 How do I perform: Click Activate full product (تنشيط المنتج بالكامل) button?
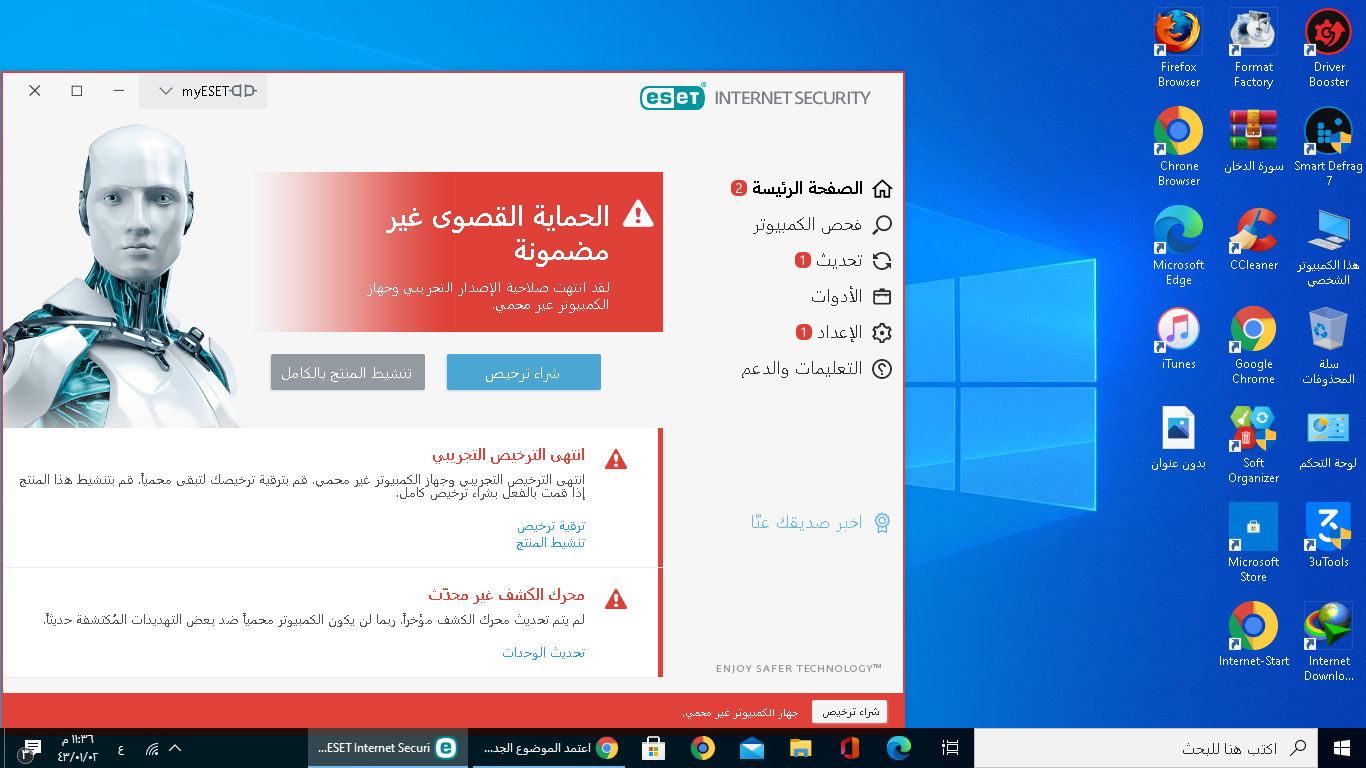[x=347, y=372]
